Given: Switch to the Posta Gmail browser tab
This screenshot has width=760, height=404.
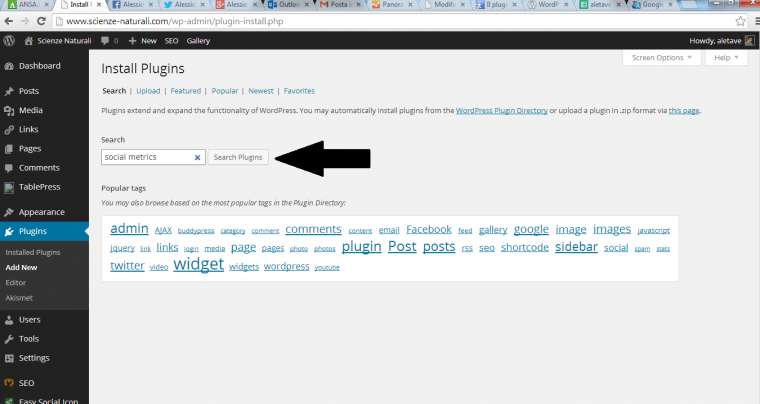Looking at the screenshot, I should [340, 5].
